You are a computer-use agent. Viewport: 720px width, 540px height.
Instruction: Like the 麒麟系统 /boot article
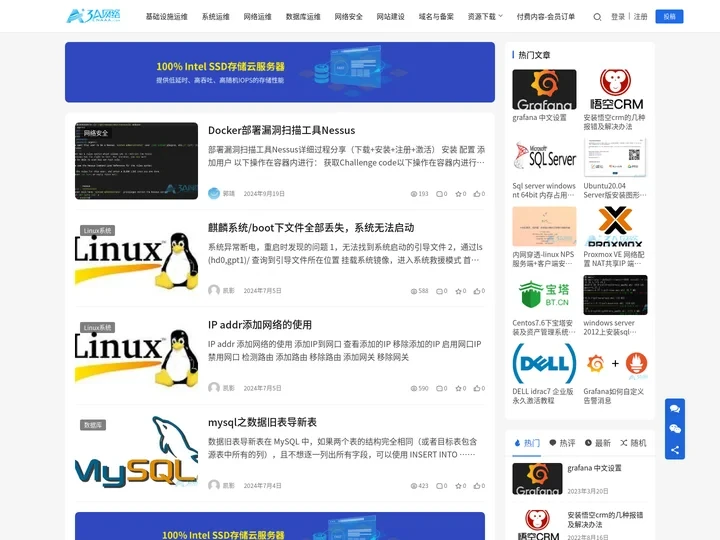coord(479,291)
